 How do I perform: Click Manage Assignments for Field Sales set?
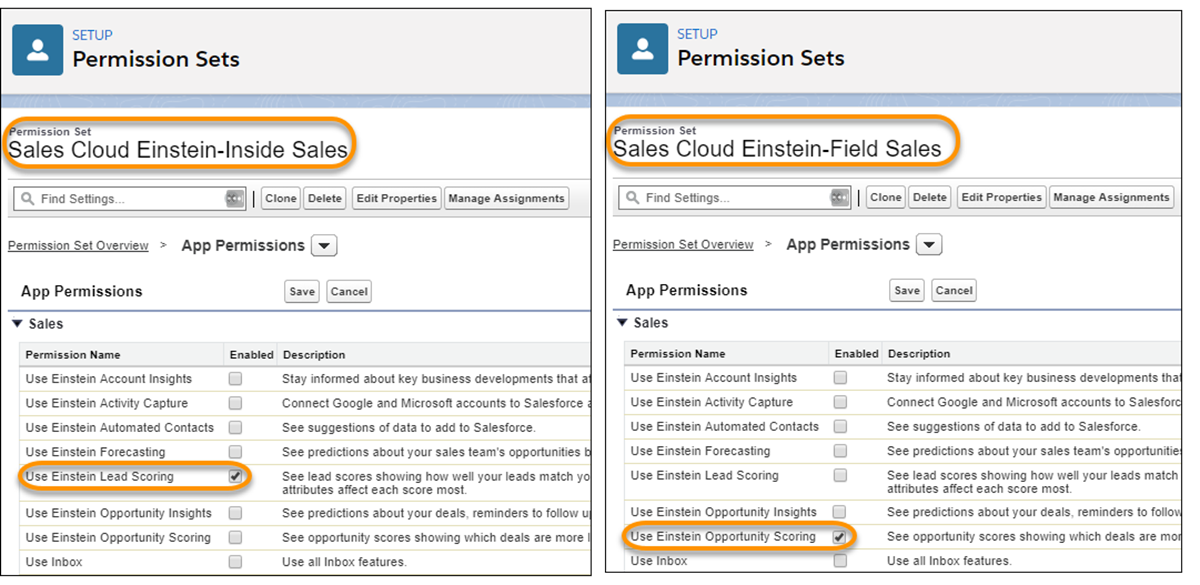tap(1112, 198)
